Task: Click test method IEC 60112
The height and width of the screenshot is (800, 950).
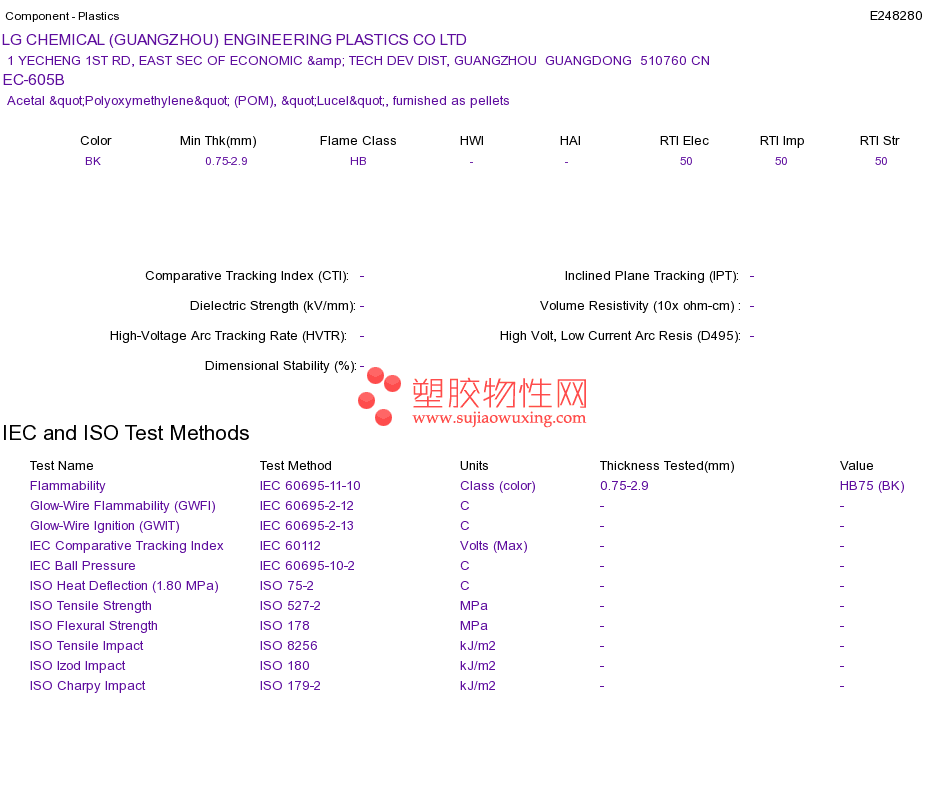Action: point(290,545)
